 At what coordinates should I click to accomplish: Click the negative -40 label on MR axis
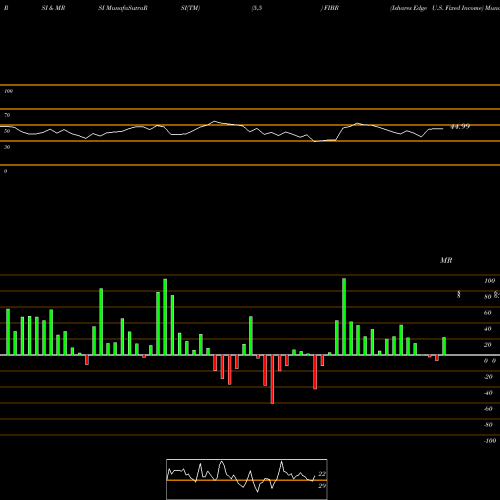[488, 393]
